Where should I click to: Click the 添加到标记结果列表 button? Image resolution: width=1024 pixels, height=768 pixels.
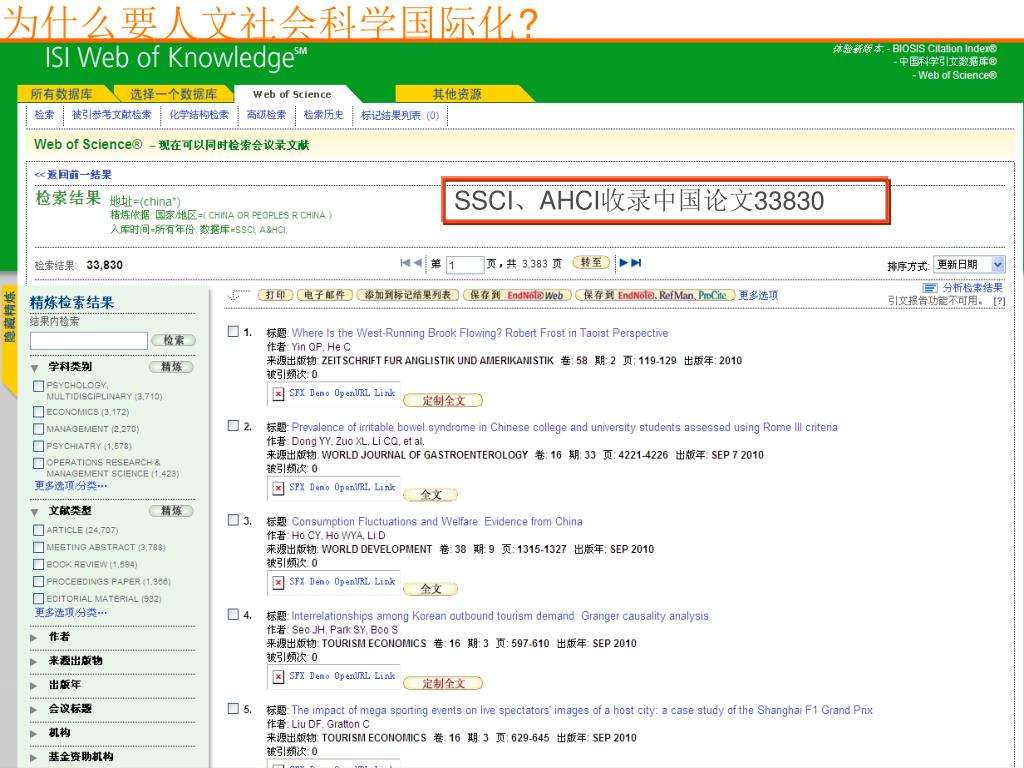coord(408,295)
